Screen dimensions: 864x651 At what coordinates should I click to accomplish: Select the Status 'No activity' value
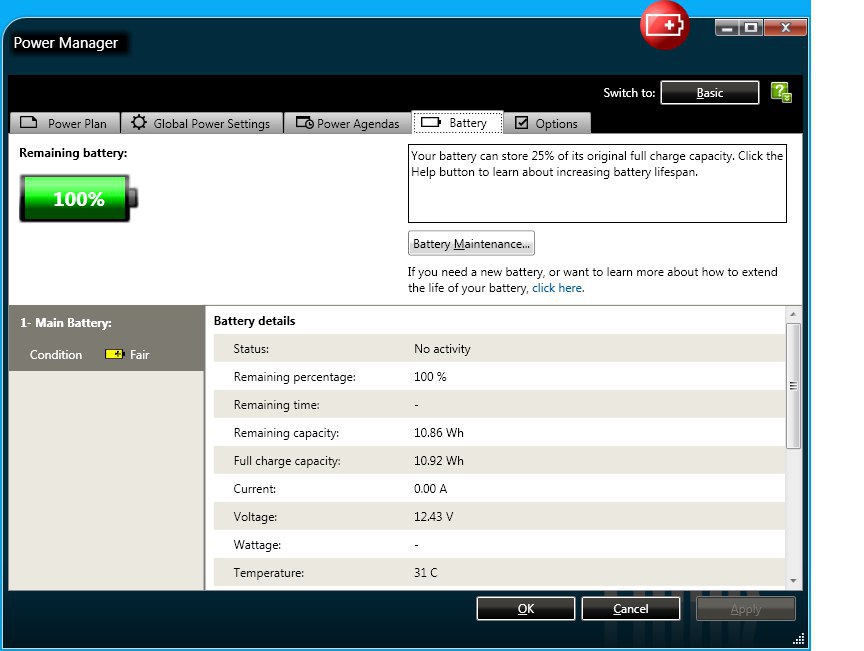tap(442, 348)
